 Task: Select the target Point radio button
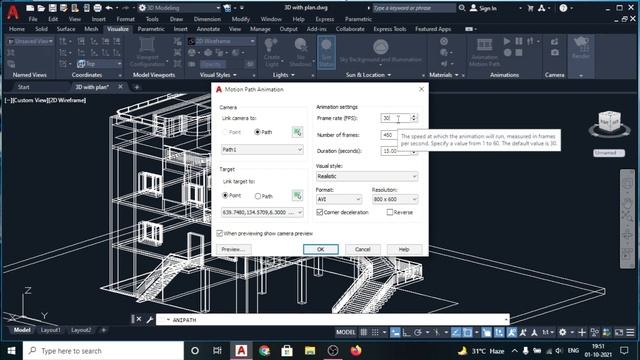point(225,196)
